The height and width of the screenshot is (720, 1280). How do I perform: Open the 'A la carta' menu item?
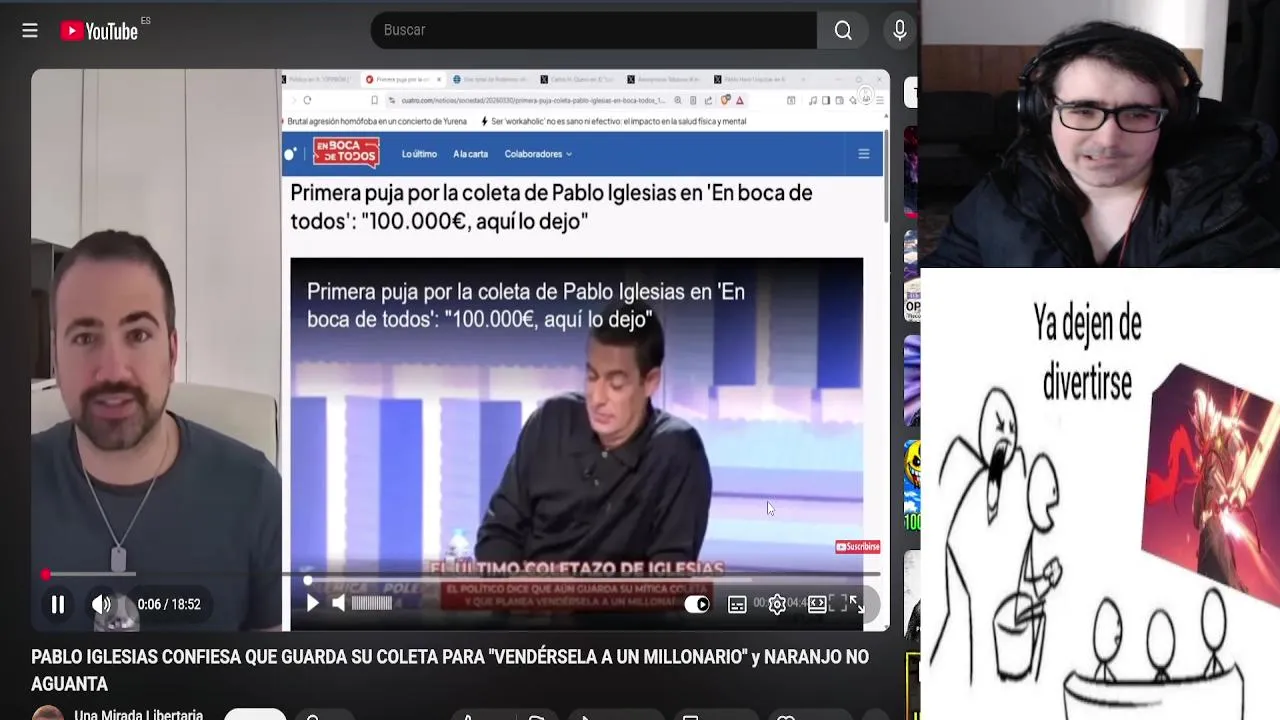tap(470, 154)
